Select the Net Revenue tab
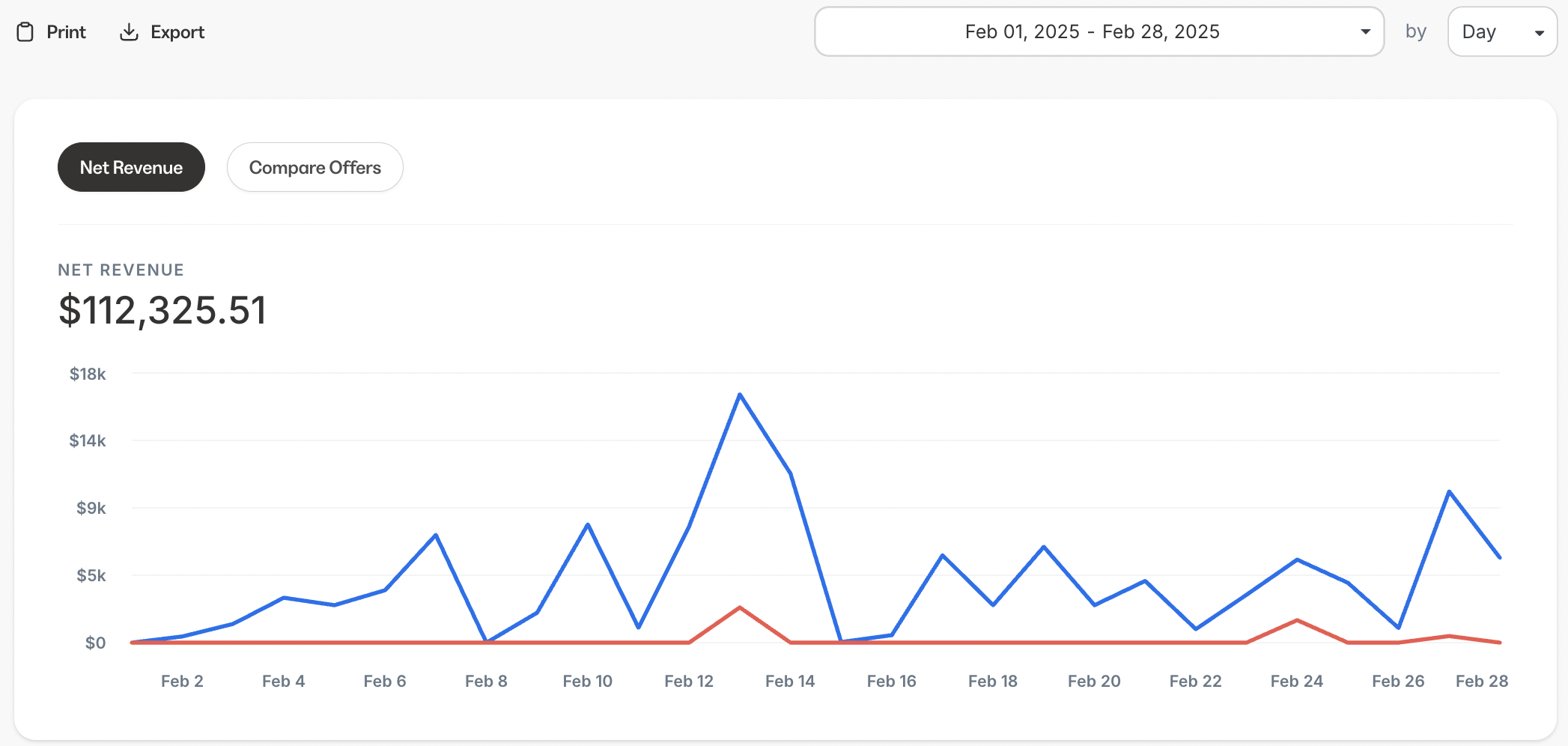This screenshot has width=1568, height=746. tap(131, 167)
